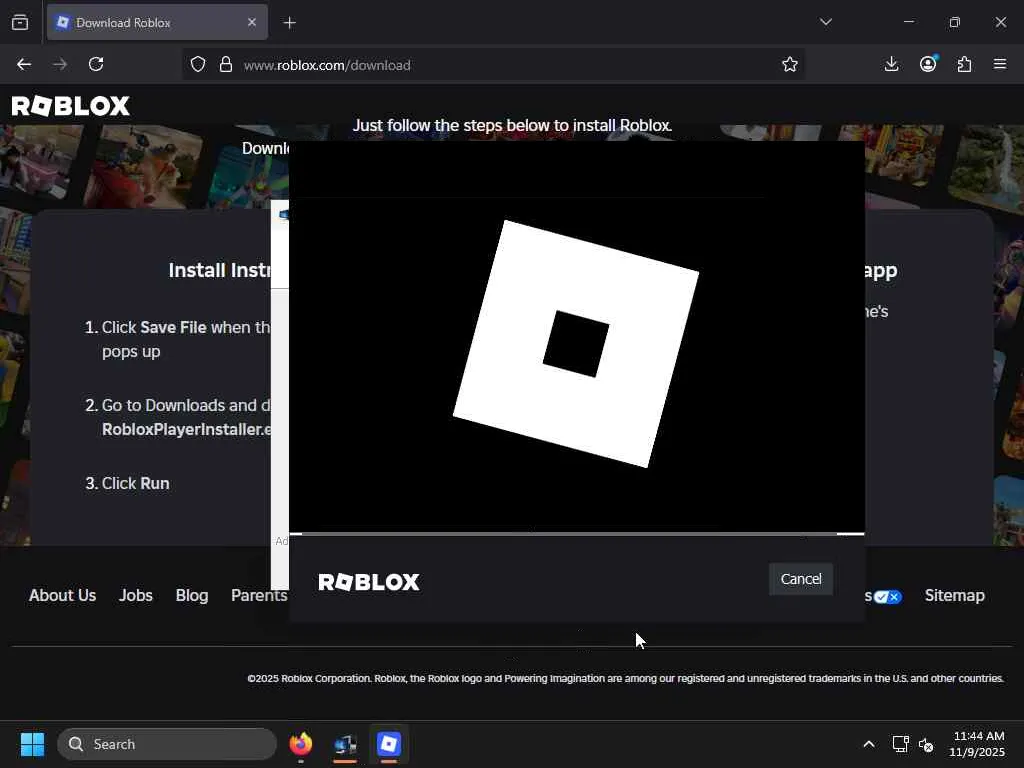Click the Roblox logo in the site header
Image resolution: width=1024 pixels, height=768 pixels.
(71, 106)
